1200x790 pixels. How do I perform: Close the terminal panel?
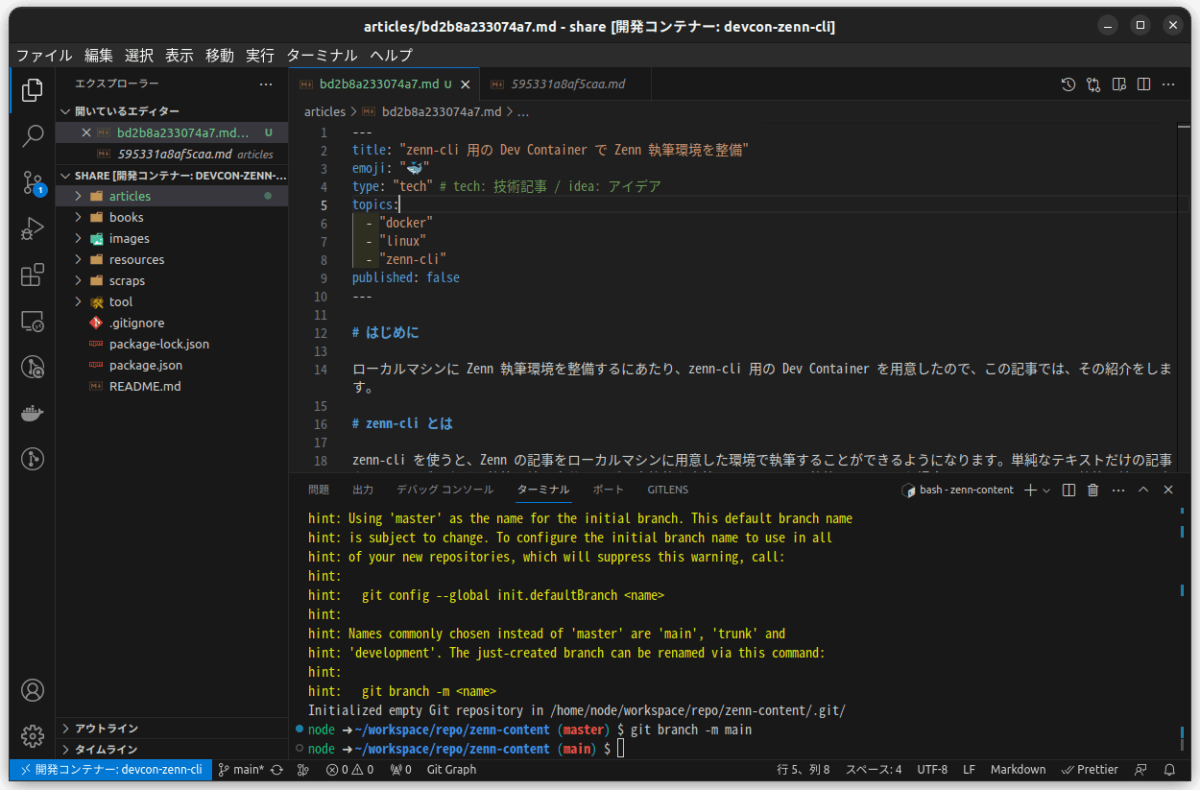1169,490
